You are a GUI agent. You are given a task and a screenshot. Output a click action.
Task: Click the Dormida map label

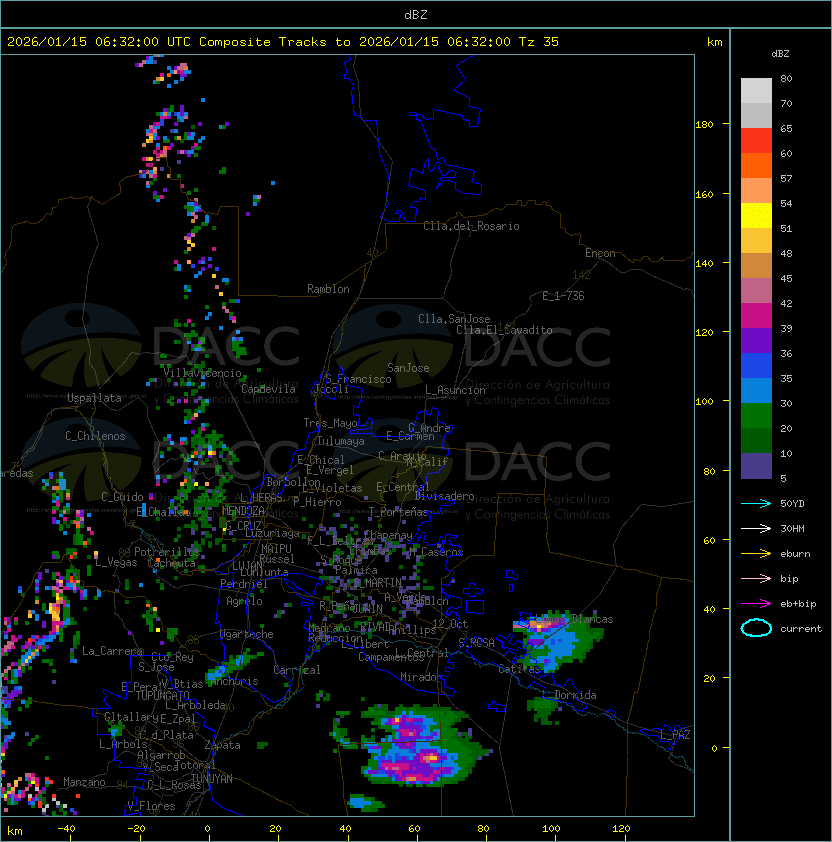coord(575,695)
